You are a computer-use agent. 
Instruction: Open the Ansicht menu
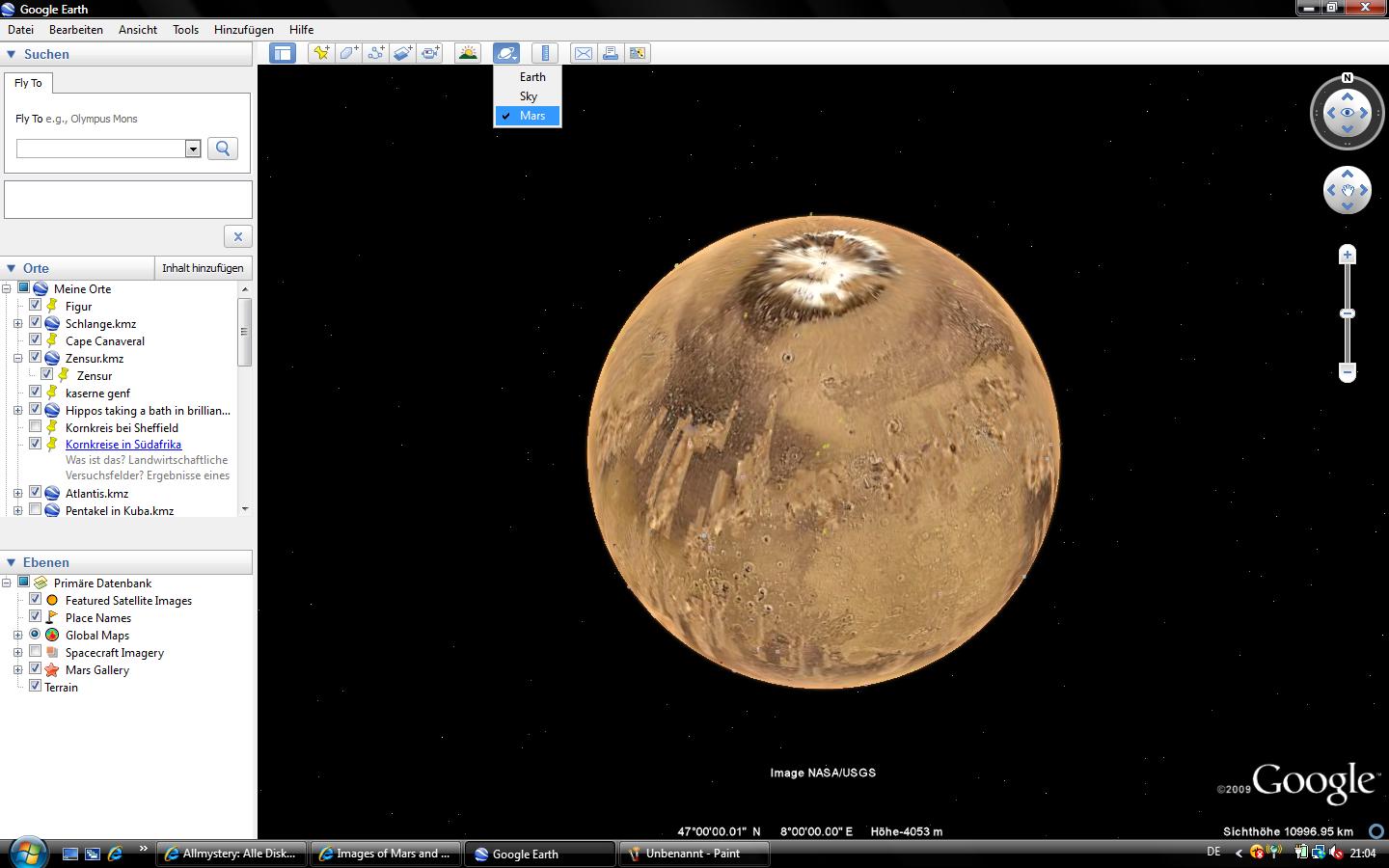[138, 30]
